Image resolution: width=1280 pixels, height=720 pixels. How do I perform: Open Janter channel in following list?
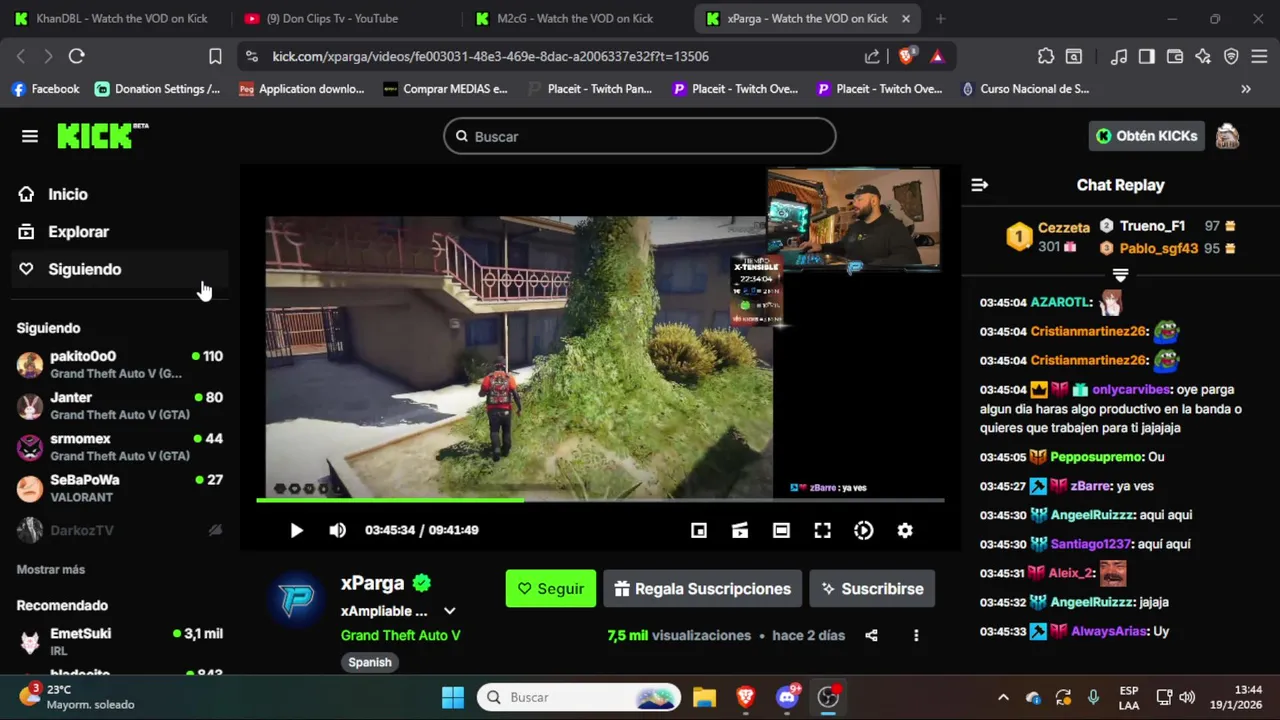120,405
